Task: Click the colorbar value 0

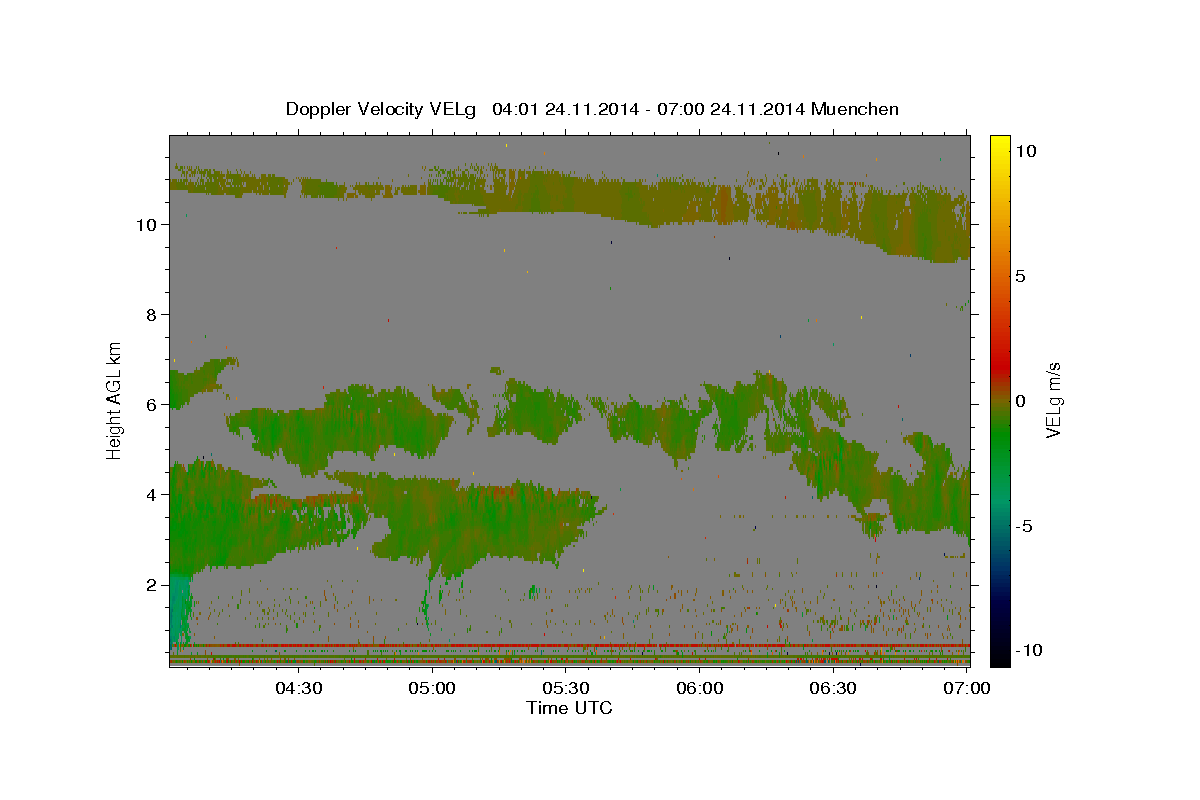Action: tap(1020, 401)
